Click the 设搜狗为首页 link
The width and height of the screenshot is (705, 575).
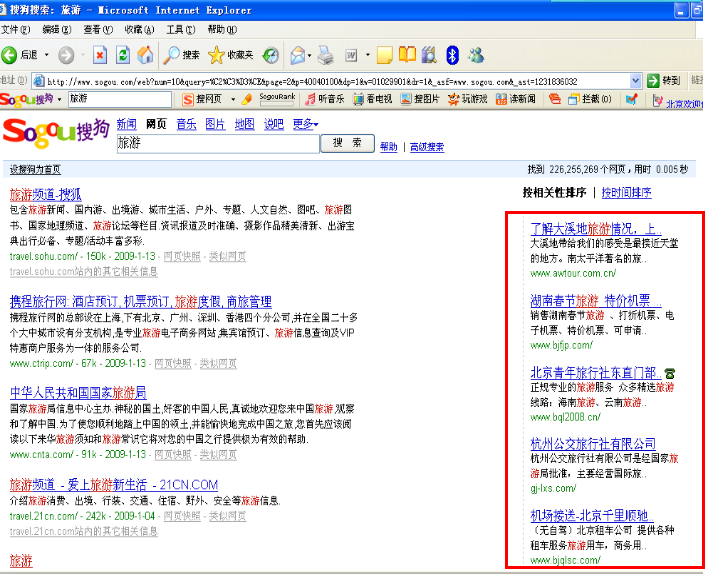pos(35,169)
